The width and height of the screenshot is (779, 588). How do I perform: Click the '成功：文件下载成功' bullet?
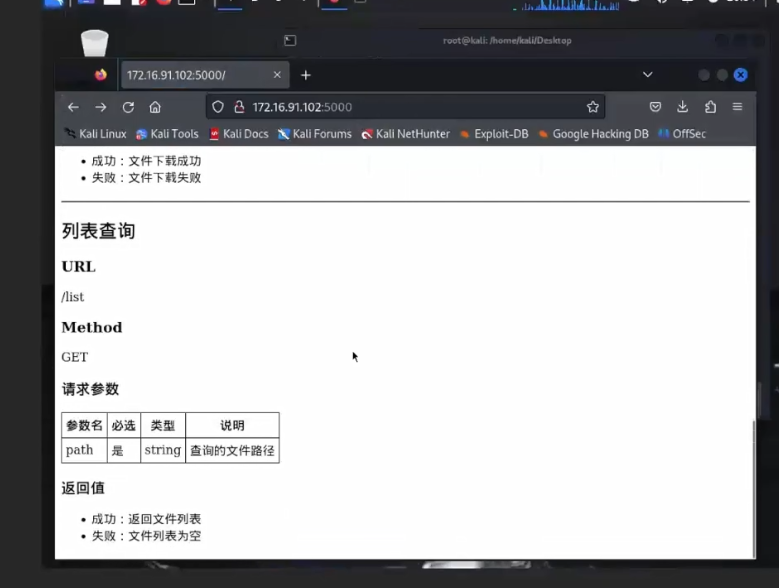point(146,161)
